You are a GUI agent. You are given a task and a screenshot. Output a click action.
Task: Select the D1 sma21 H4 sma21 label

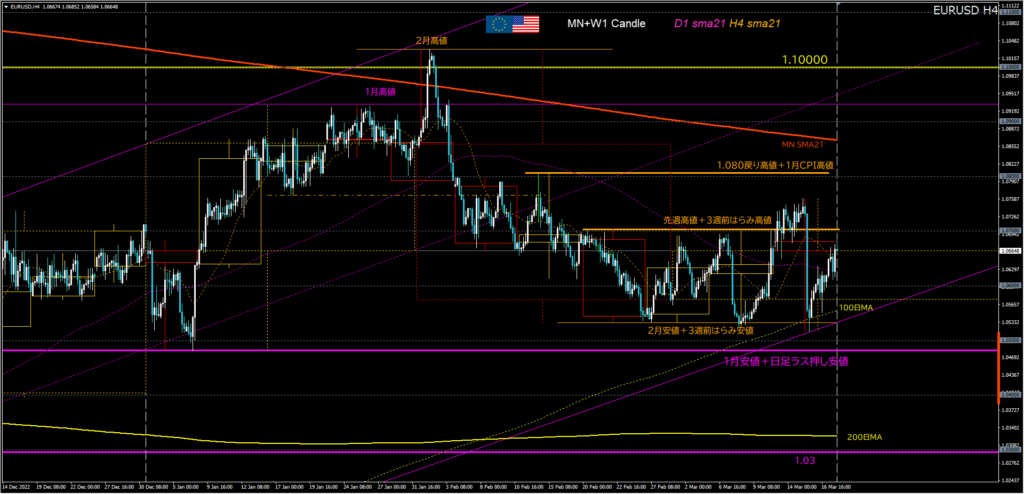tap(722, 24)
